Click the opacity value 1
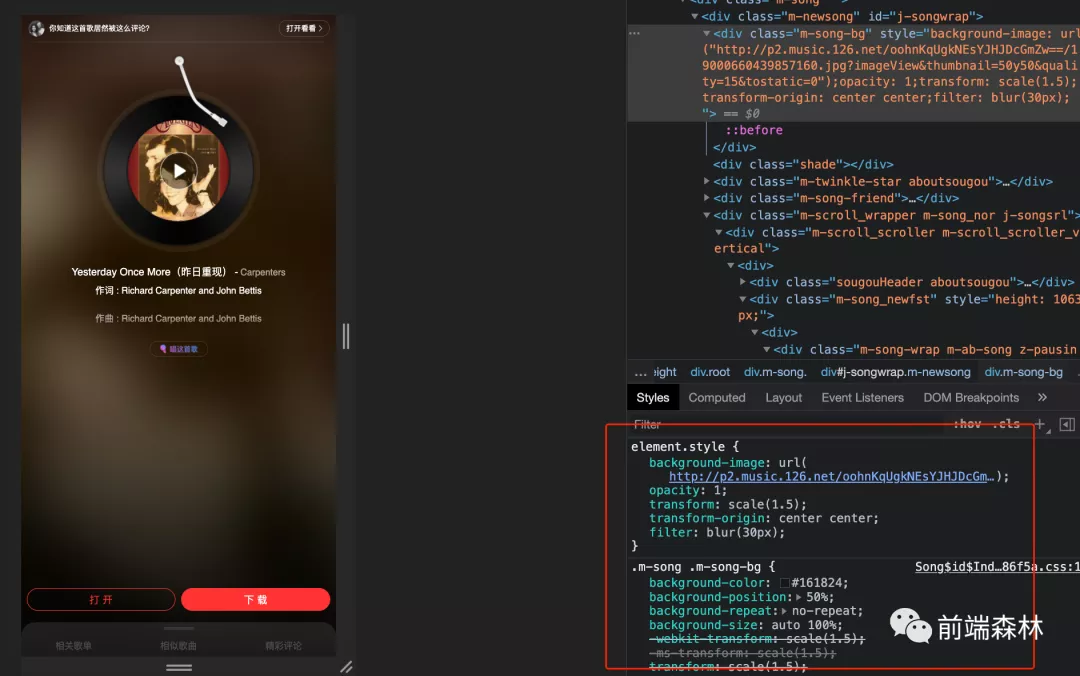Image resolution: width=1080 pixels, height=676 pixels. (716, 491)
